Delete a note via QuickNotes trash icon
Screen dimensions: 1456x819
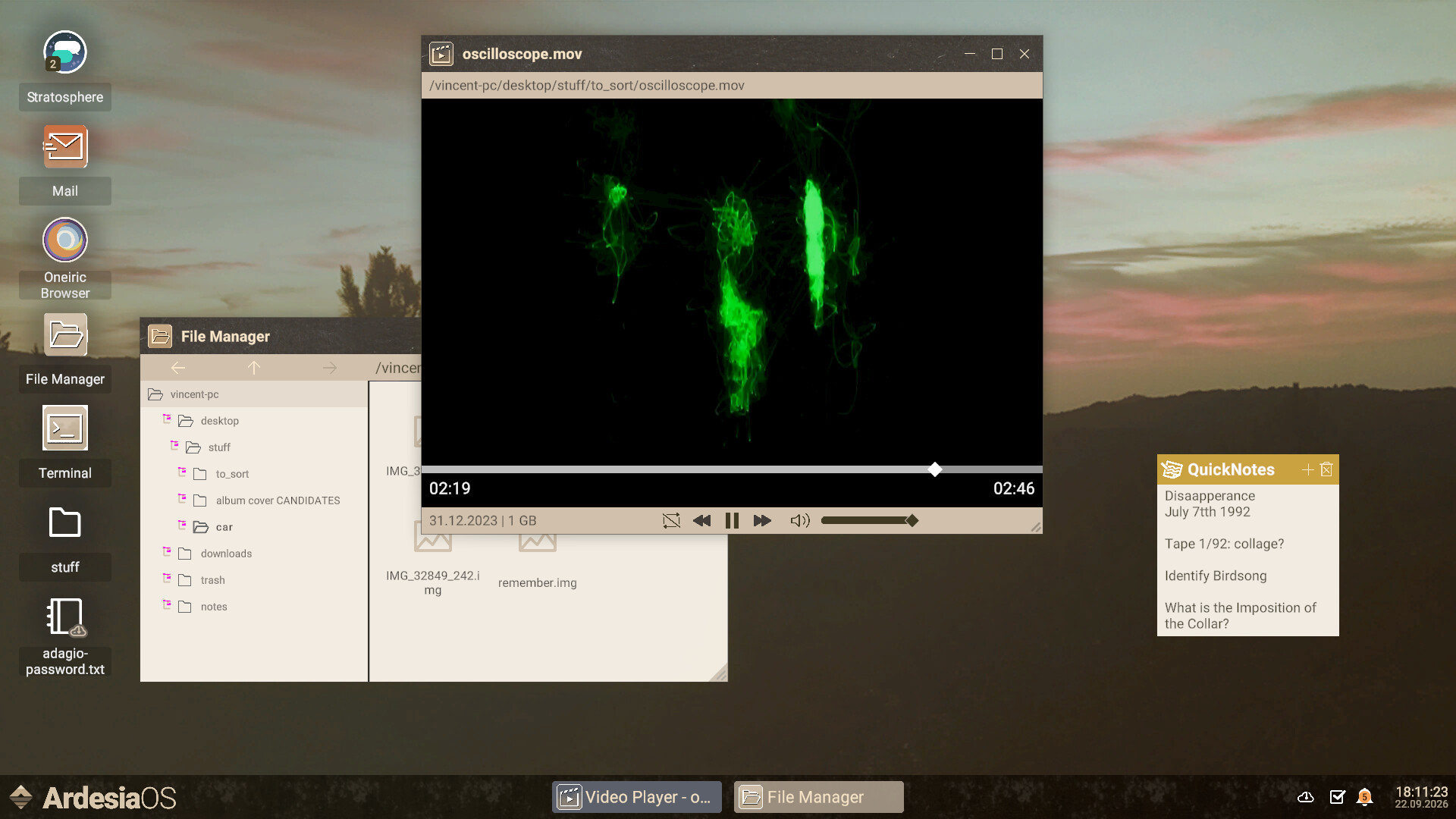tap(1326, 469)
